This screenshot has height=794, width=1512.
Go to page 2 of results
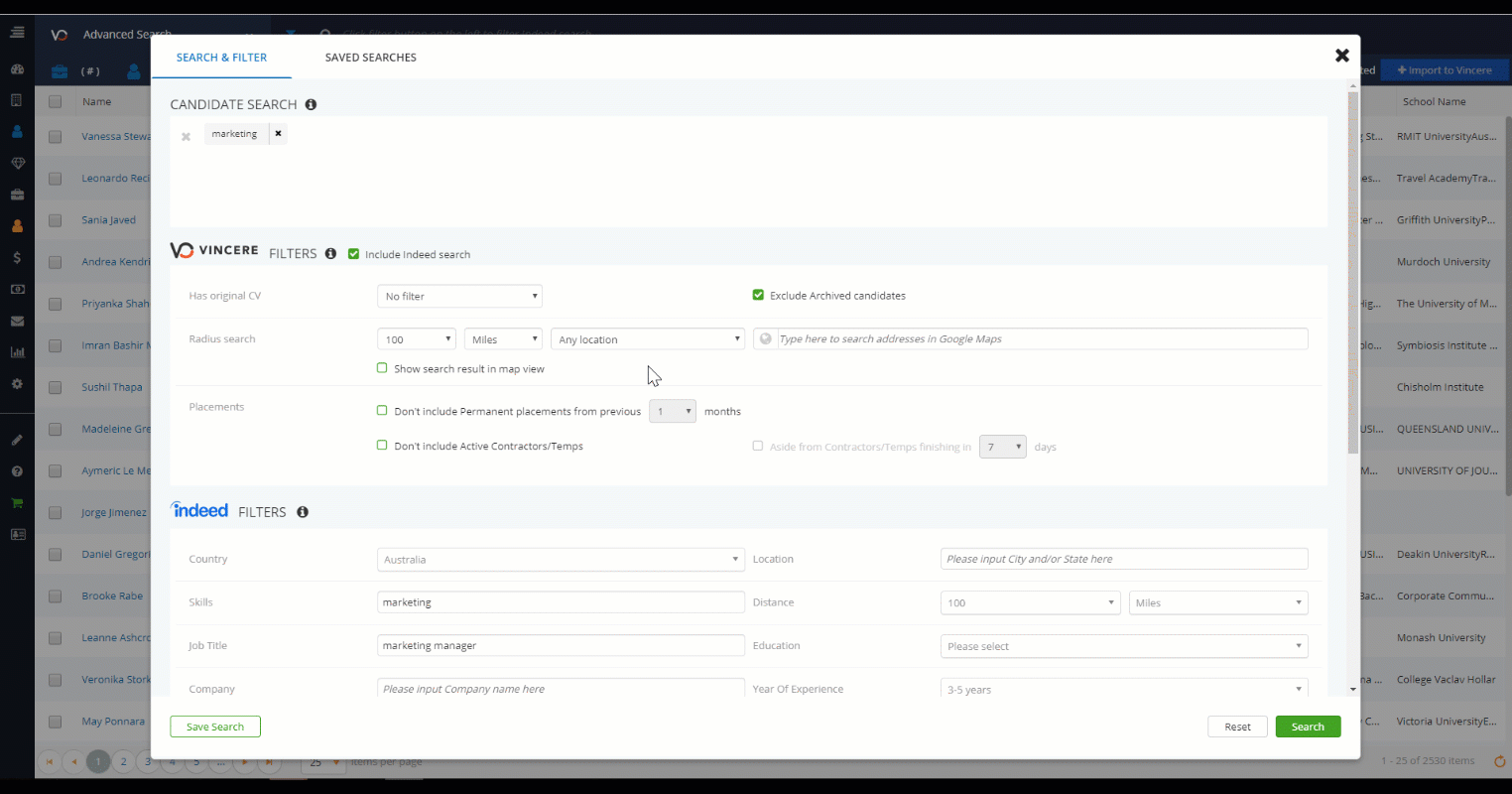click(123, 762)
